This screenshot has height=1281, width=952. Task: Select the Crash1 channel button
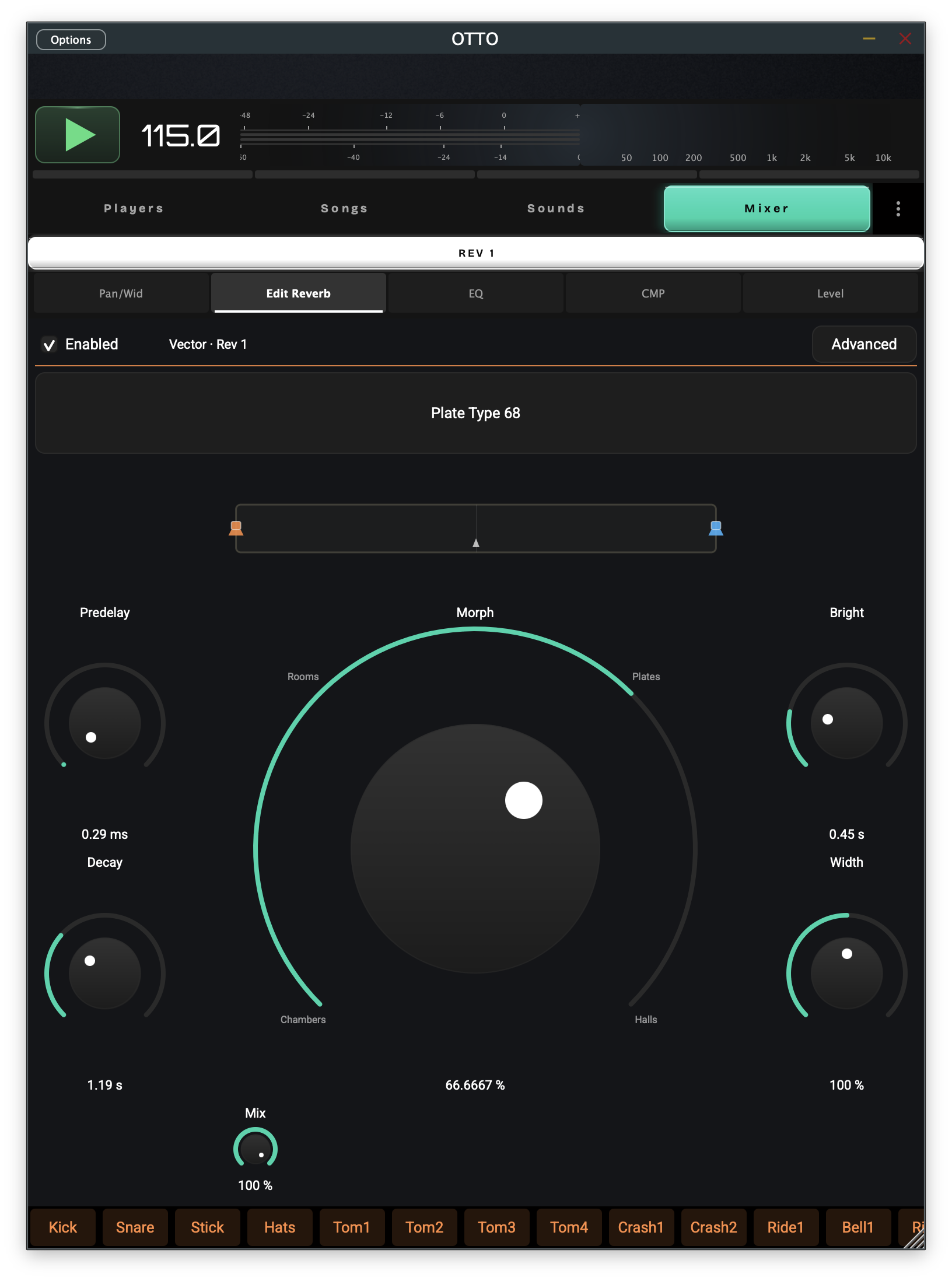pos(641,1227)
